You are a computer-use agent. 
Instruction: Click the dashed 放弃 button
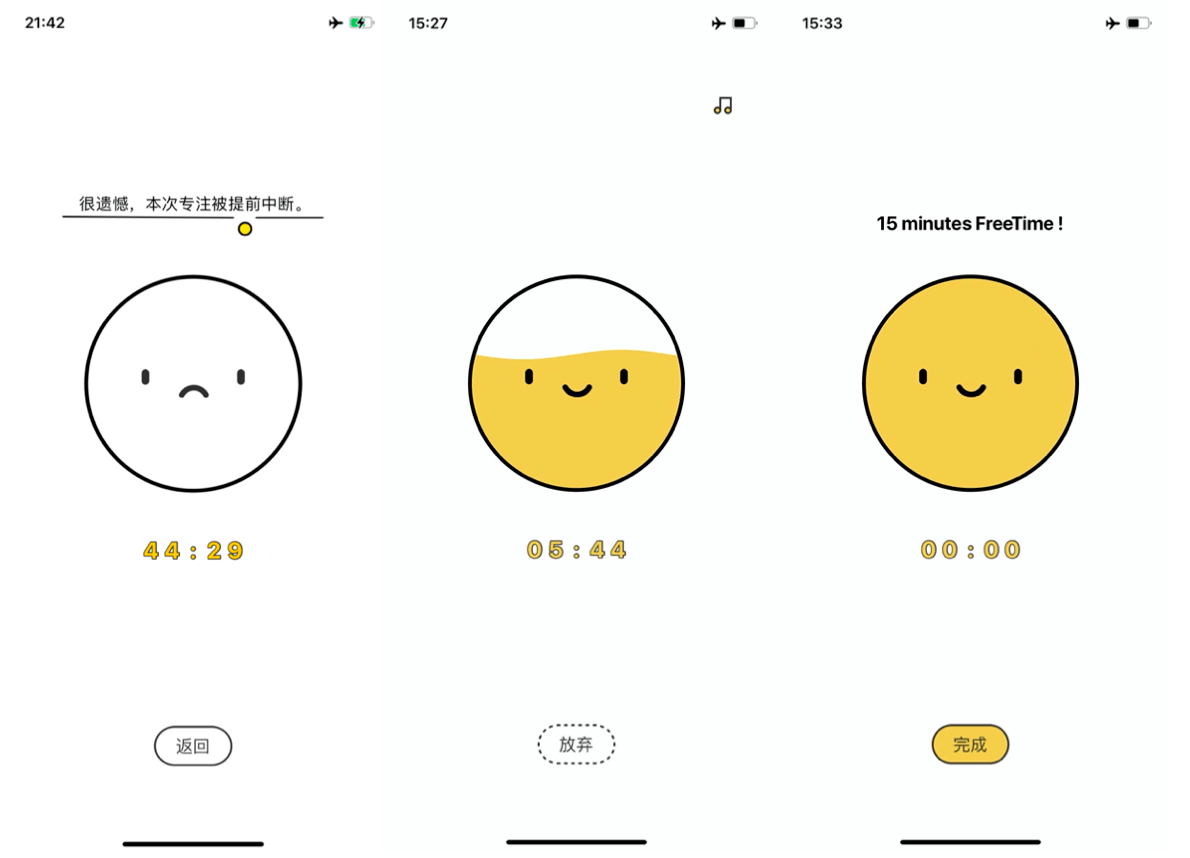tap(576, 744)
